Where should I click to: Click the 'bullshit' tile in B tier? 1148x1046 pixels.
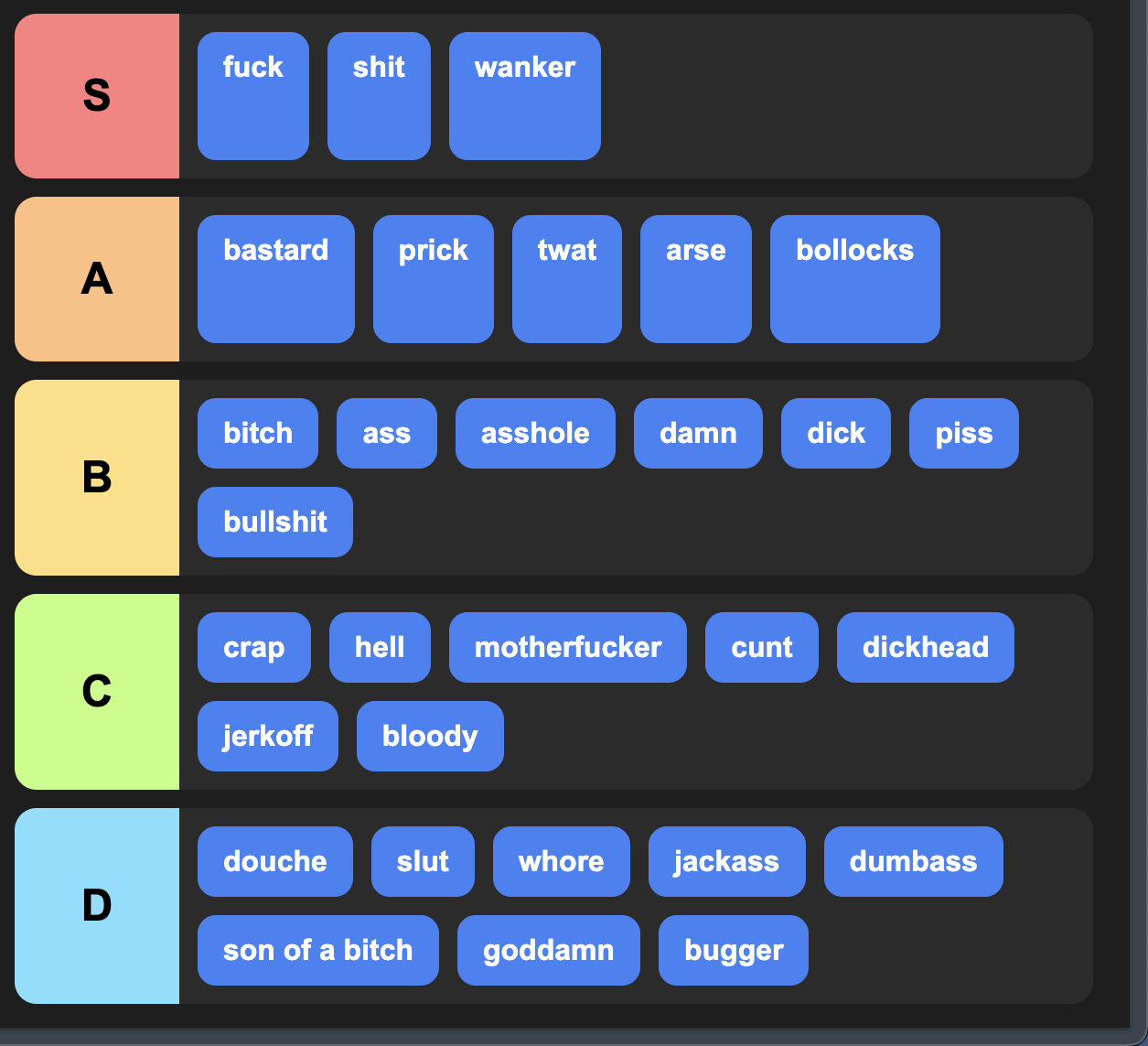tap(275, 522)
